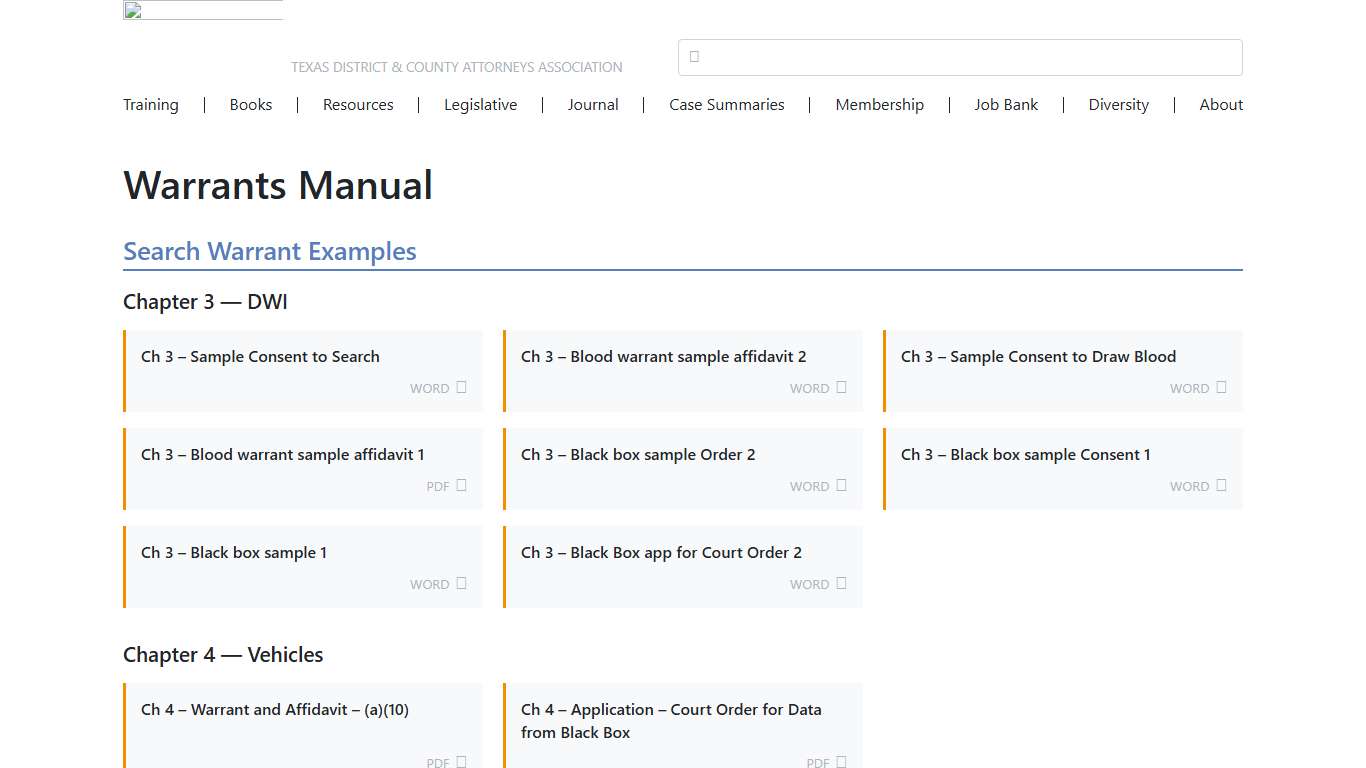1366x768 pixels.
Task: Go to Case Summaries in navigation
Action: coord(726,105)
